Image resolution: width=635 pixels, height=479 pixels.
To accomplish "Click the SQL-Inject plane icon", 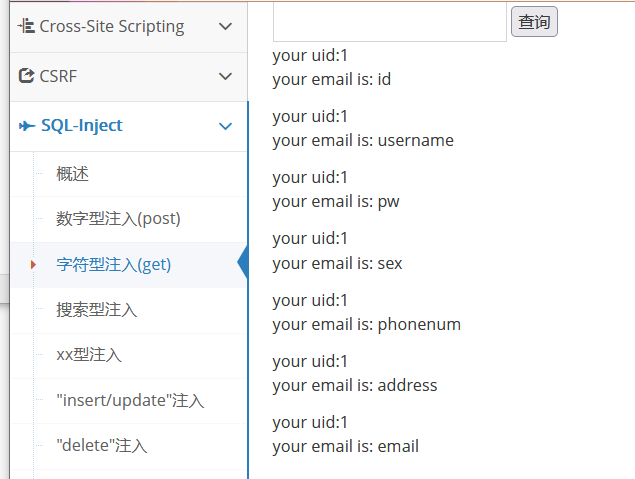I will coord(26,125).
